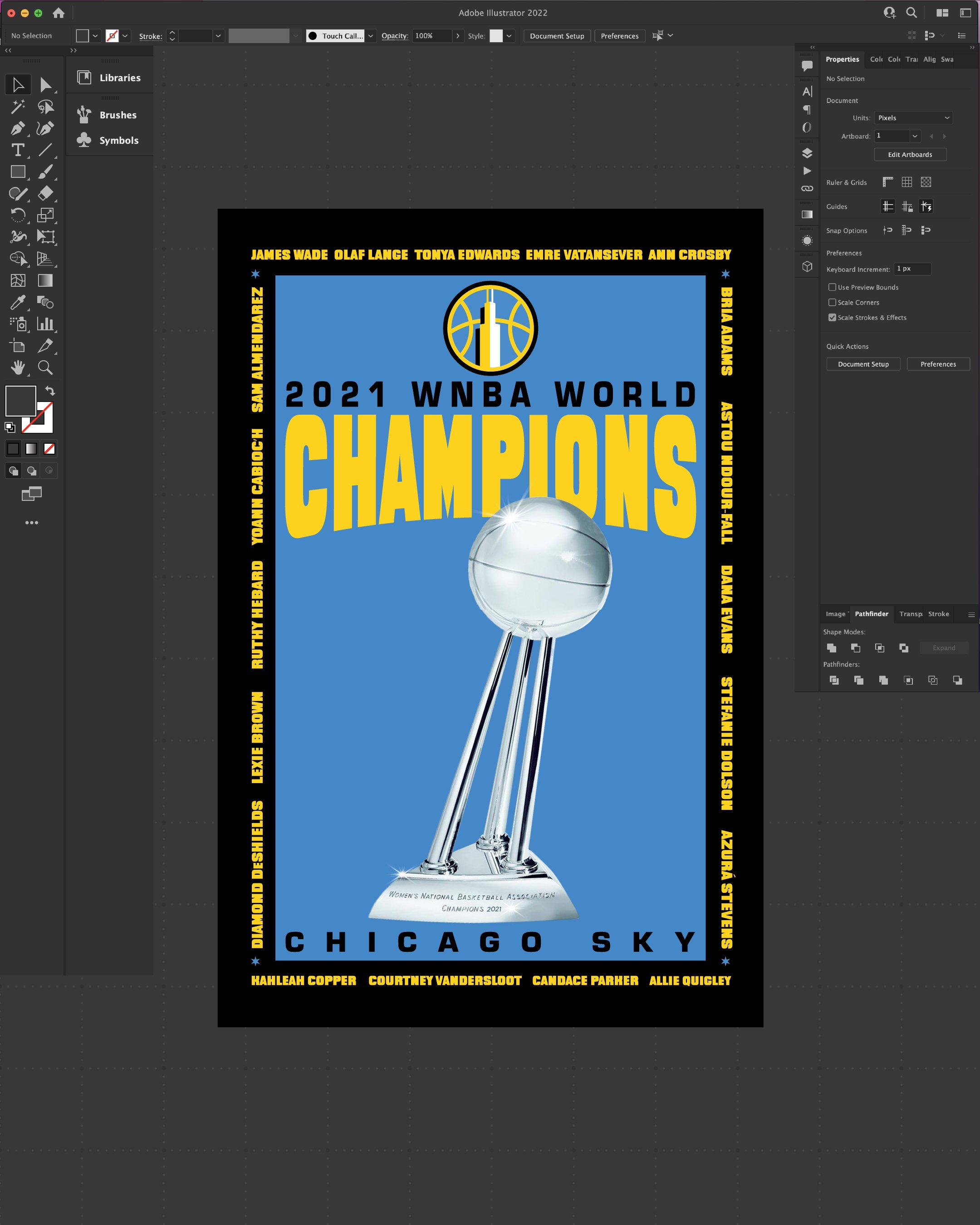Image resolution: width=980 pixels, height=1225 pixels.
Task: Swap fill and stroke colors
Action: 50,390
